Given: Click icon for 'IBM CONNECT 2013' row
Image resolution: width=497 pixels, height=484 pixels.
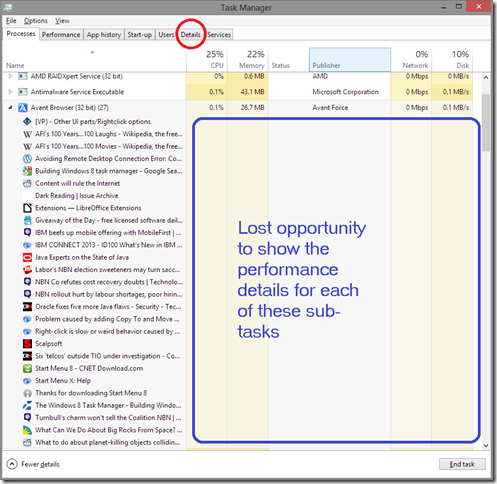Looking at the screenshot, I should click(27, 245).
